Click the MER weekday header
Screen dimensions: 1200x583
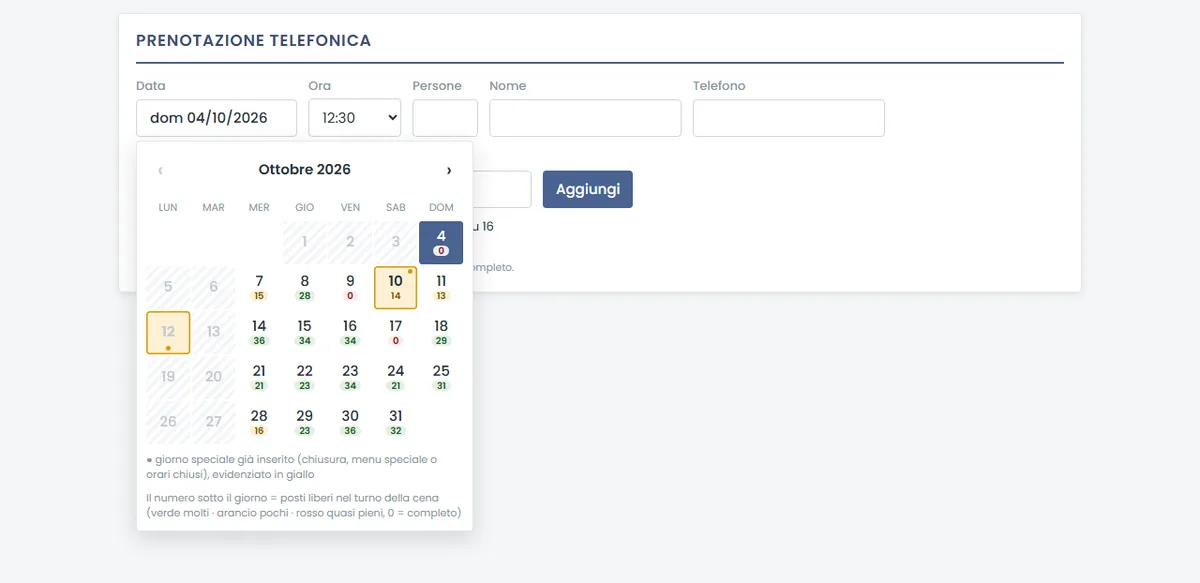259,207
